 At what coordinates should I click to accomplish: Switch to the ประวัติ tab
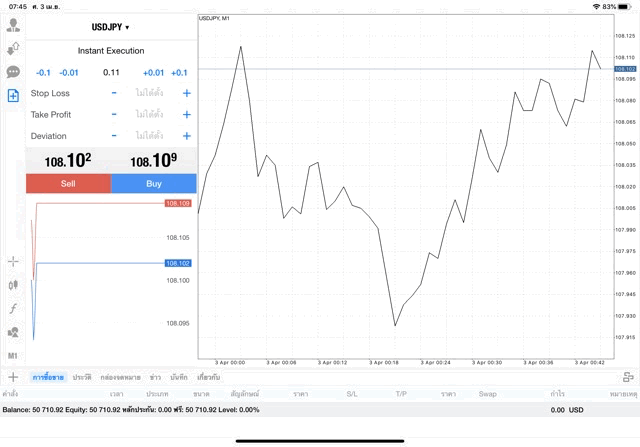[x=82, y=377]
